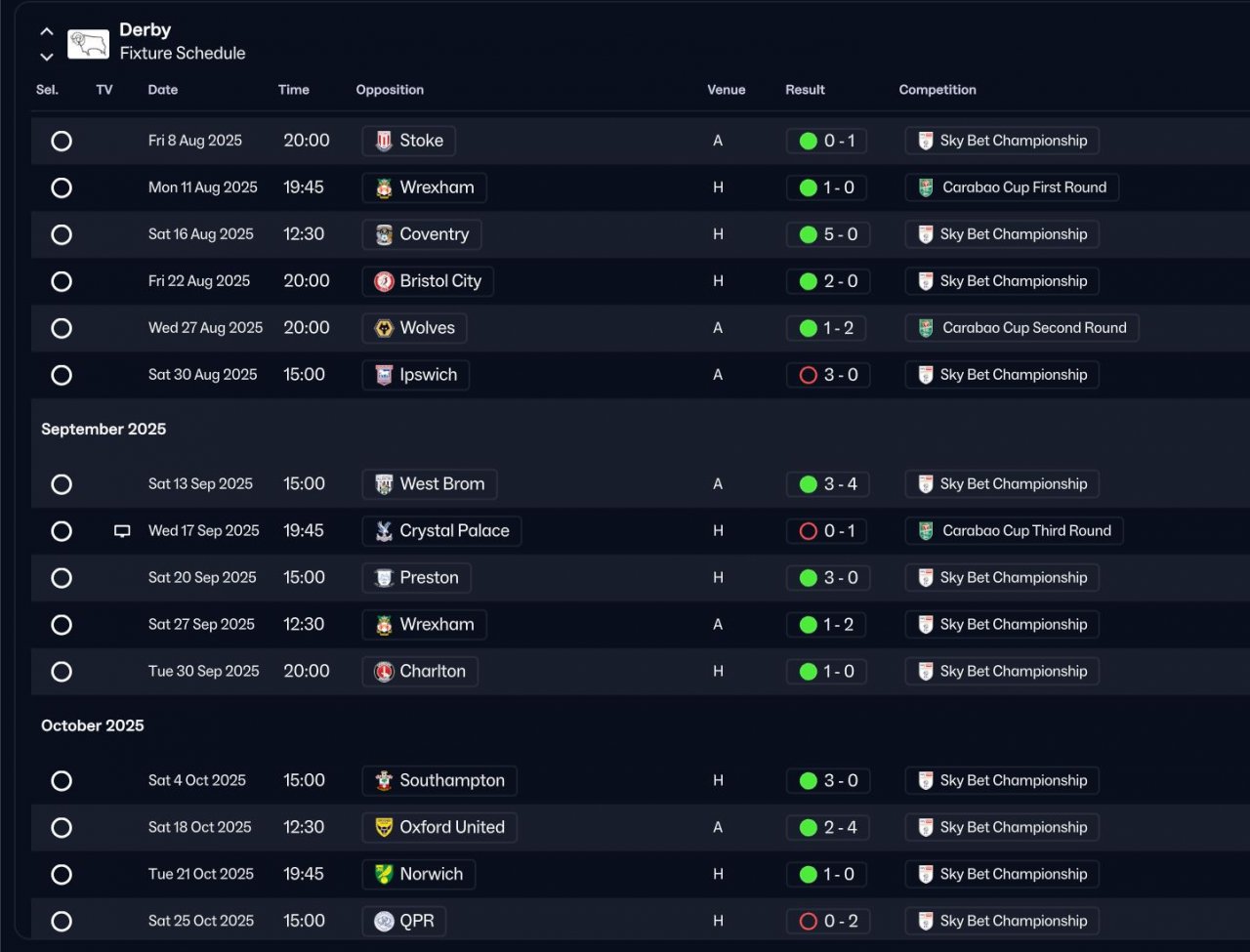This screenshot has width=1250, height=952.
Task: Select the Stoke fixture radio button
Action: (62, 141)
